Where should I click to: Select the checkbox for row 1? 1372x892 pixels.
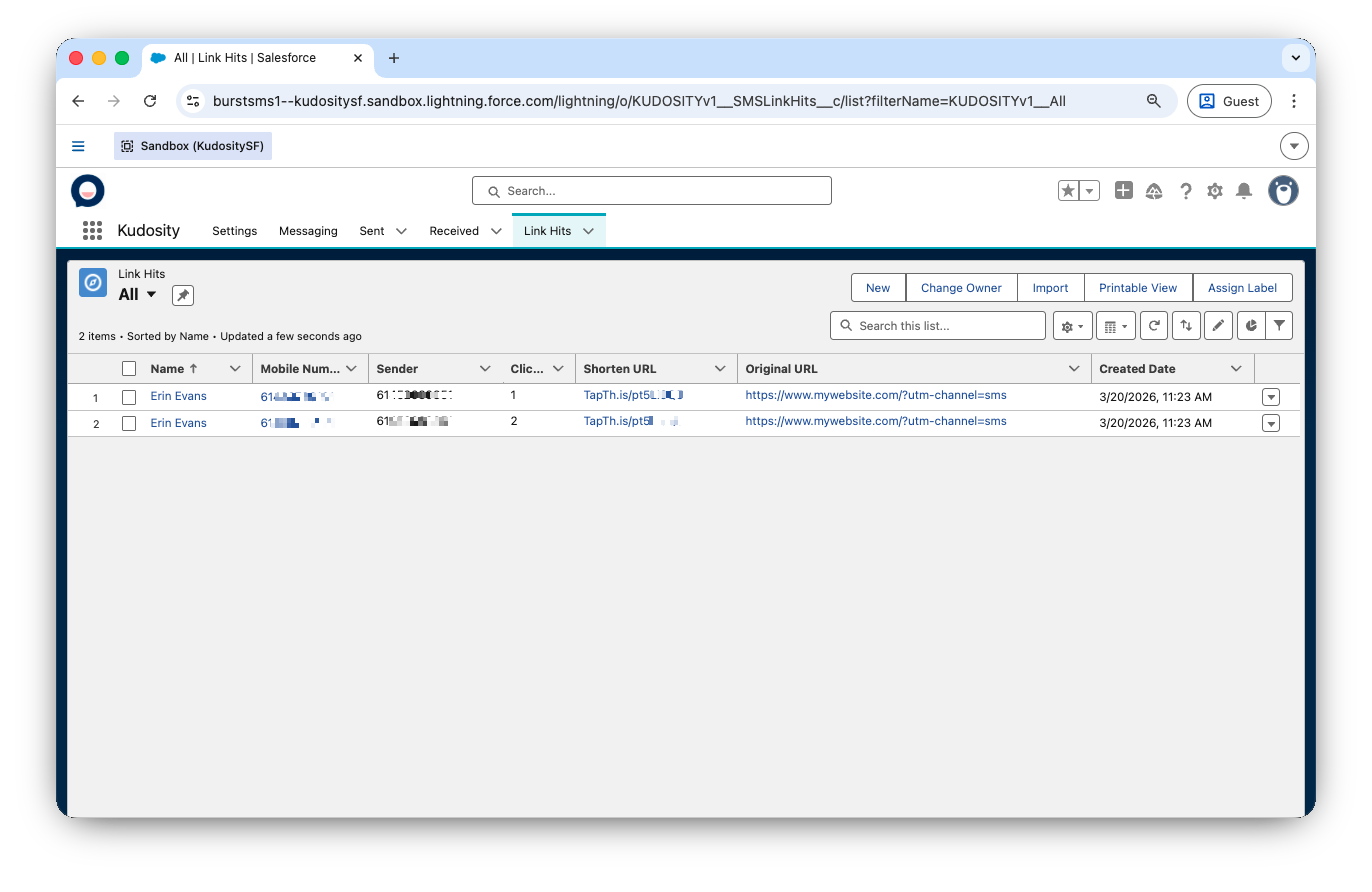tap(129, 397)
